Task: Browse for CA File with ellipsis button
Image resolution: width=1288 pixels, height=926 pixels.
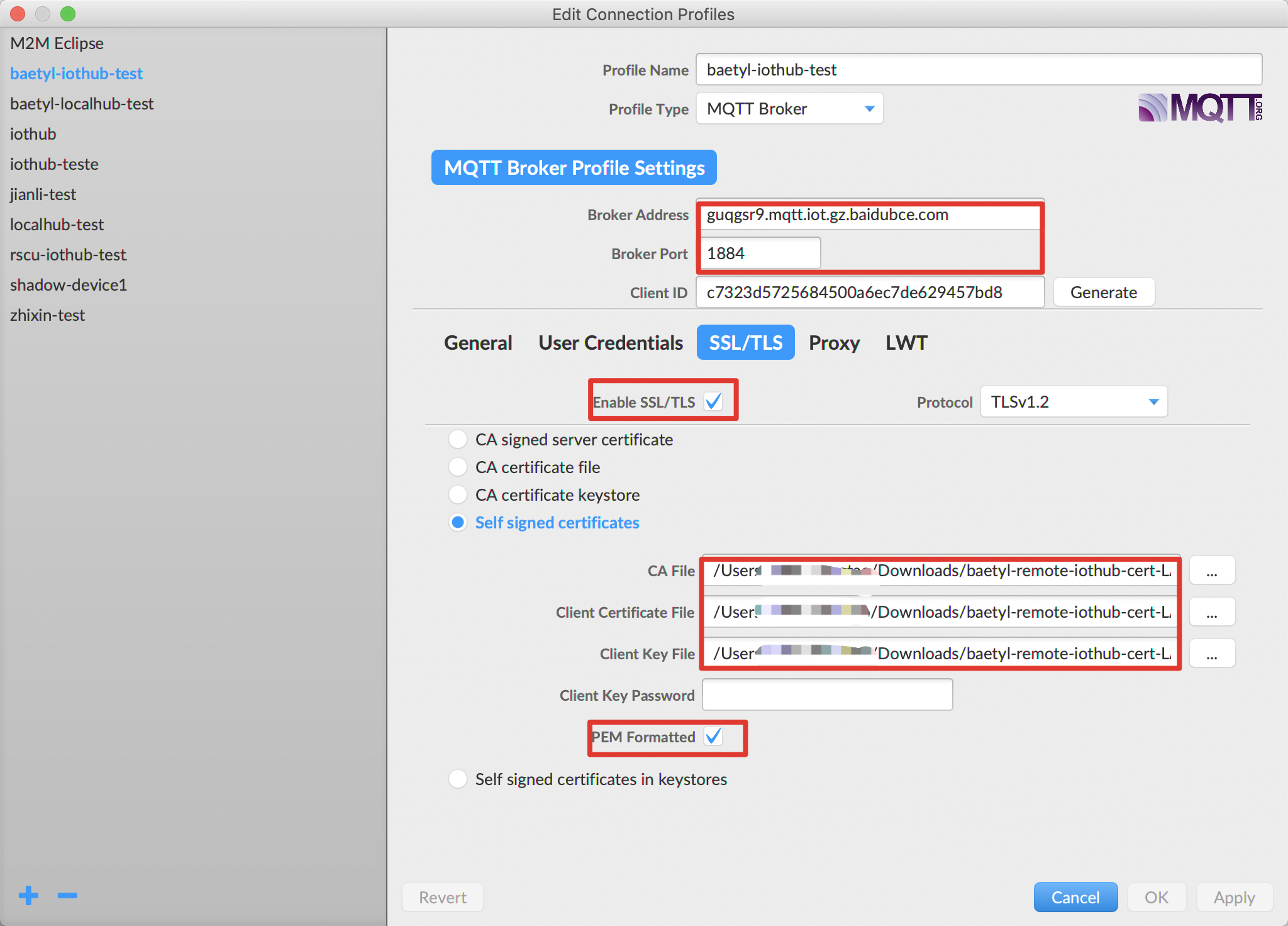Action: (x=1212, y=571)
